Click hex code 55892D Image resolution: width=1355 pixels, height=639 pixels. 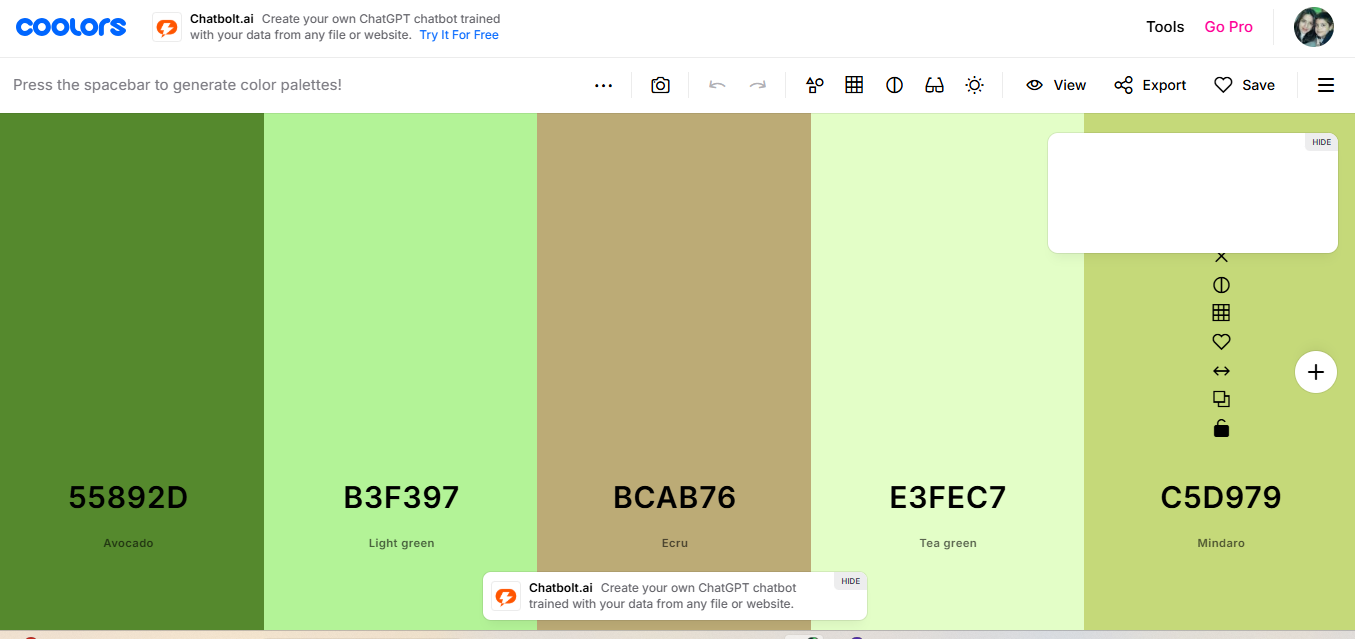click(128, 497)
